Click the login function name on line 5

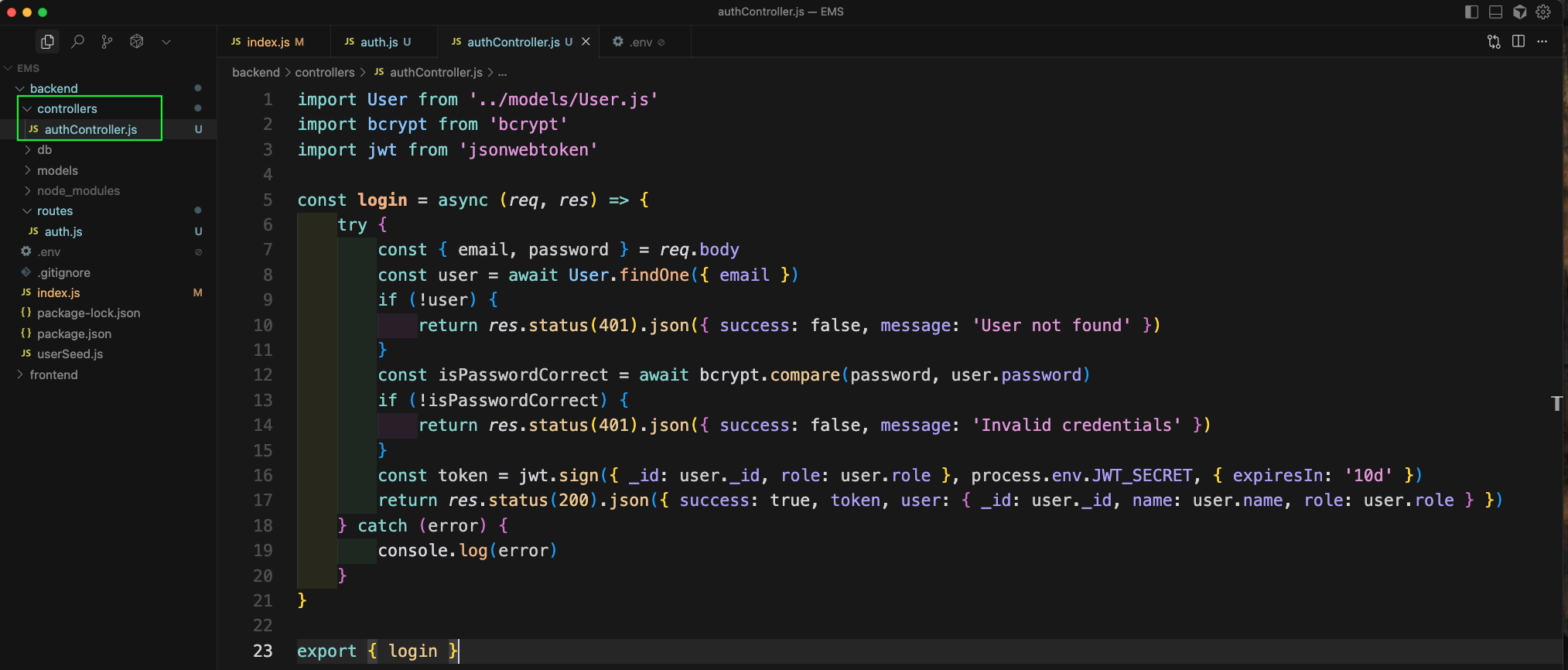tap(382, 200)
